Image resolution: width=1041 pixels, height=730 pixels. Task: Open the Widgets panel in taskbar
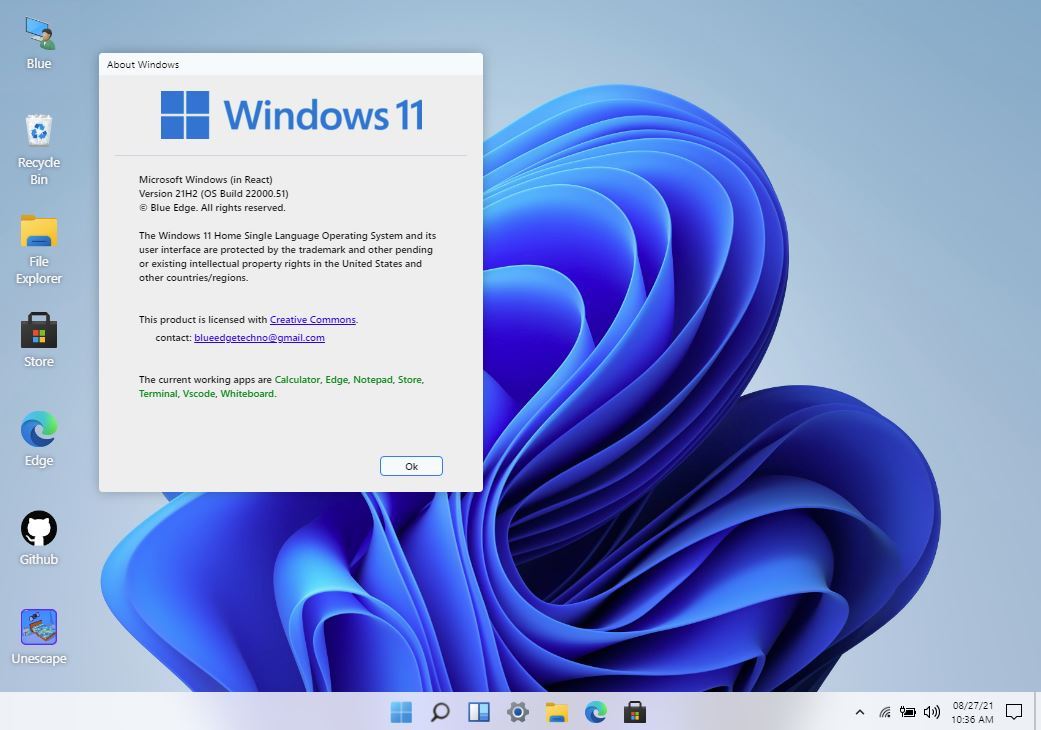point(479,712)
